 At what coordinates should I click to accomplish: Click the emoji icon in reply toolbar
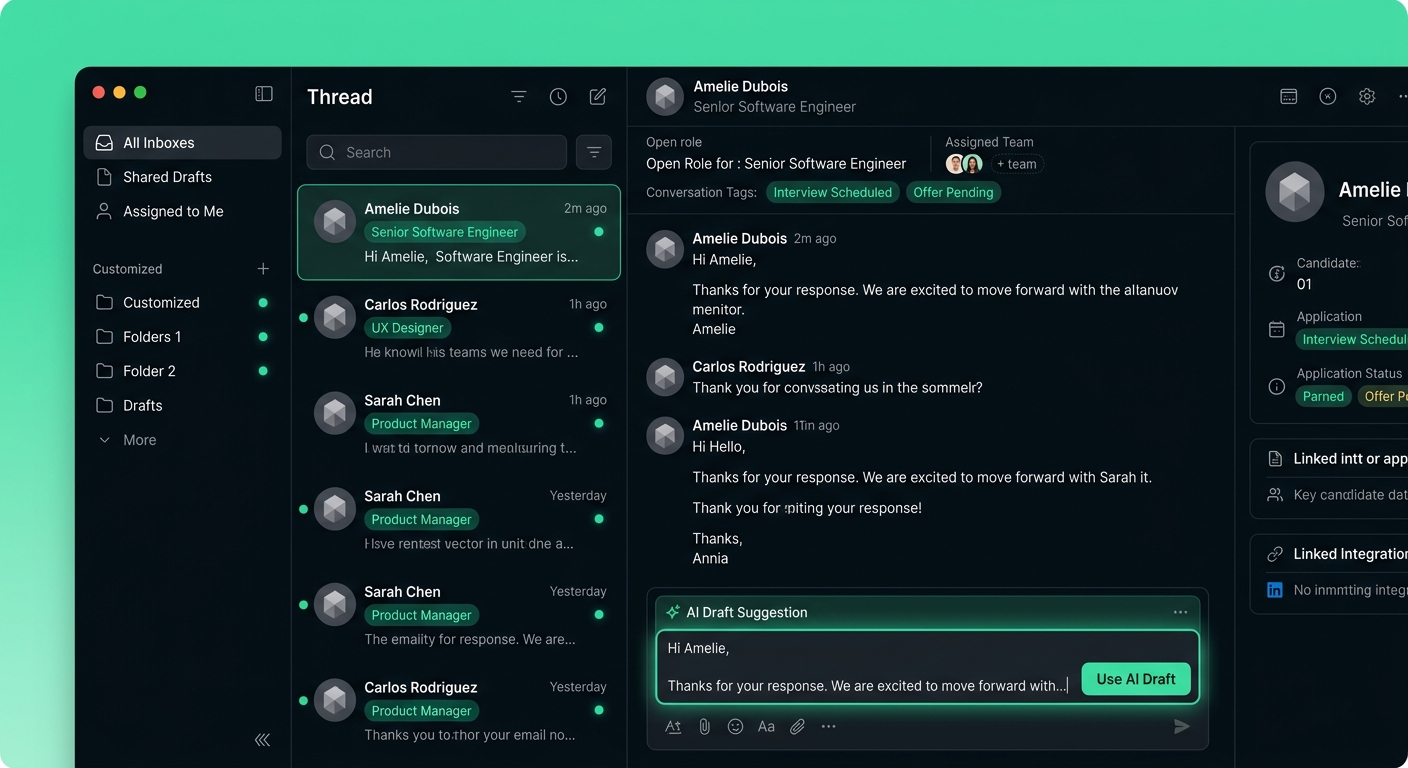735,727
